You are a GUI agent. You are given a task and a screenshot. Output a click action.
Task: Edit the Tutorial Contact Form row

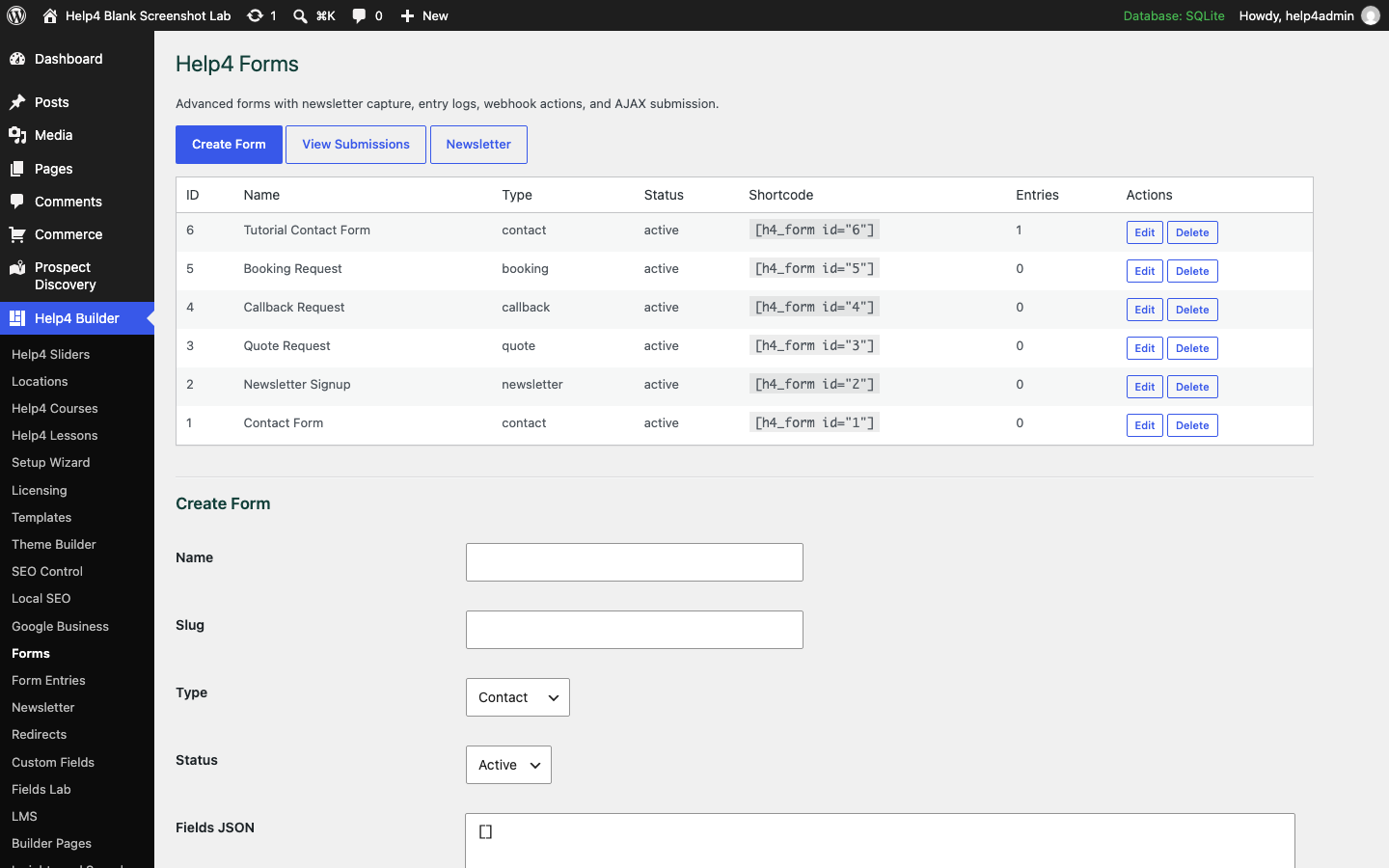pos(1145,232)
